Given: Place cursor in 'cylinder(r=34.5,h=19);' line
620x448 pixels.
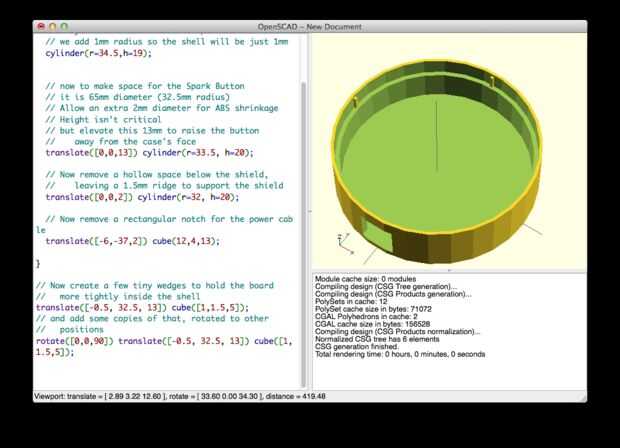Looking at the screenshot, I should coord(98,53).
